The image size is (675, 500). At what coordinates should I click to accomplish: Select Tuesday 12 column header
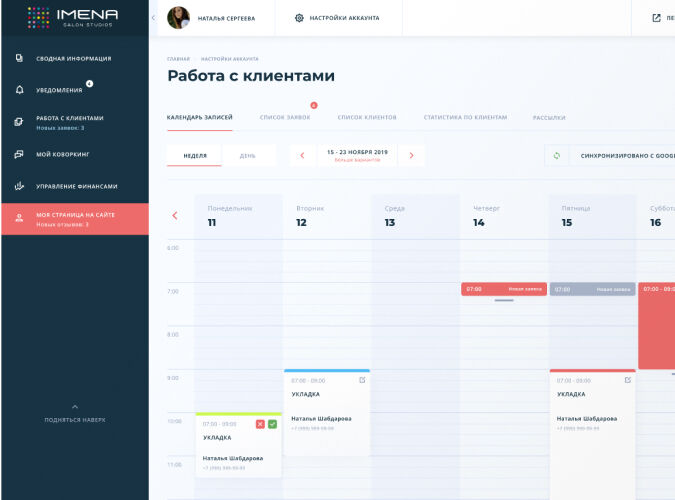tap(327, 217)
